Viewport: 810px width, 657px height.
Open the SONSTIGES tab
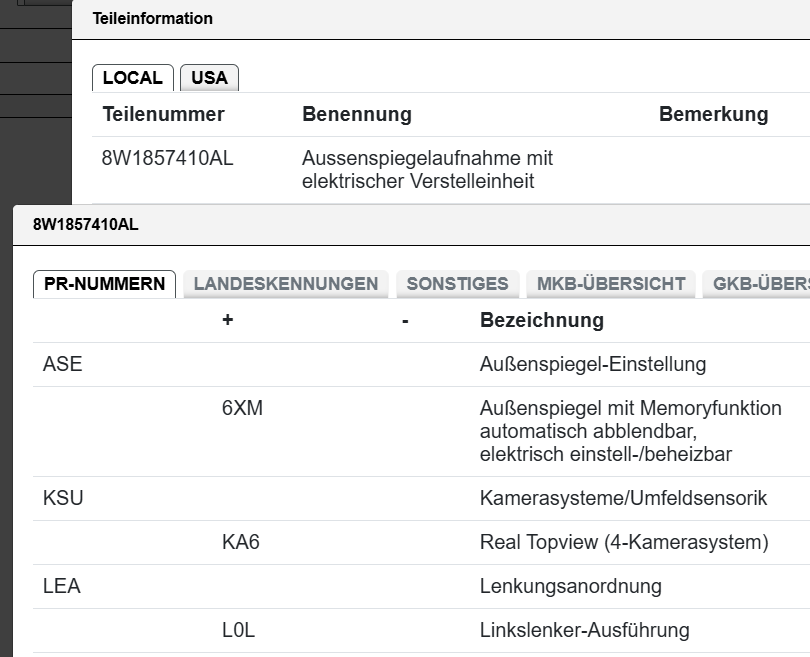coord(457,284)
